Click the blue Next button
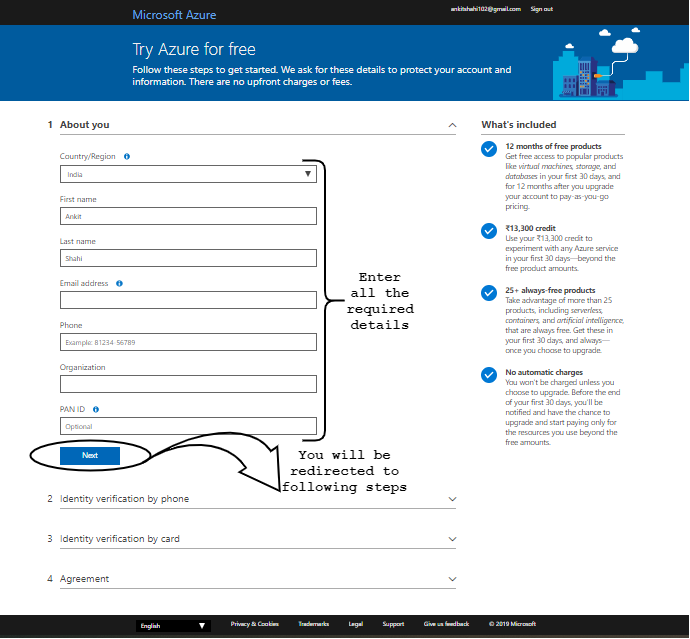Screen dimensions: 690x639 tap(90, 456)
